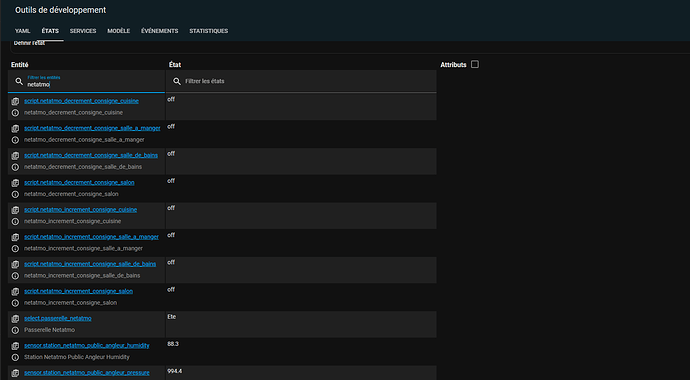The height and width of the screenshot is (380, 690).
Task: Copy icon for select.passerelle_netatmo
Action: click(15, 318)
